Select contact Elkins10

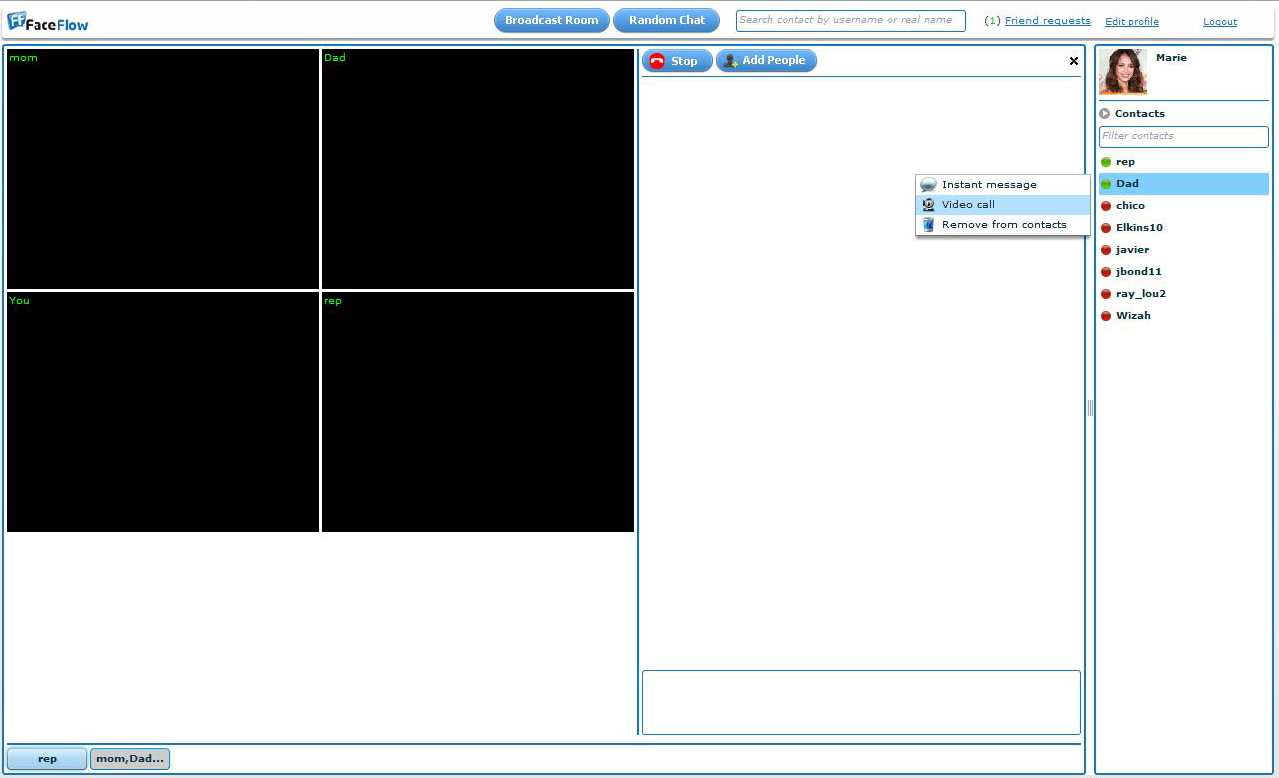(x=1184, y=228)
